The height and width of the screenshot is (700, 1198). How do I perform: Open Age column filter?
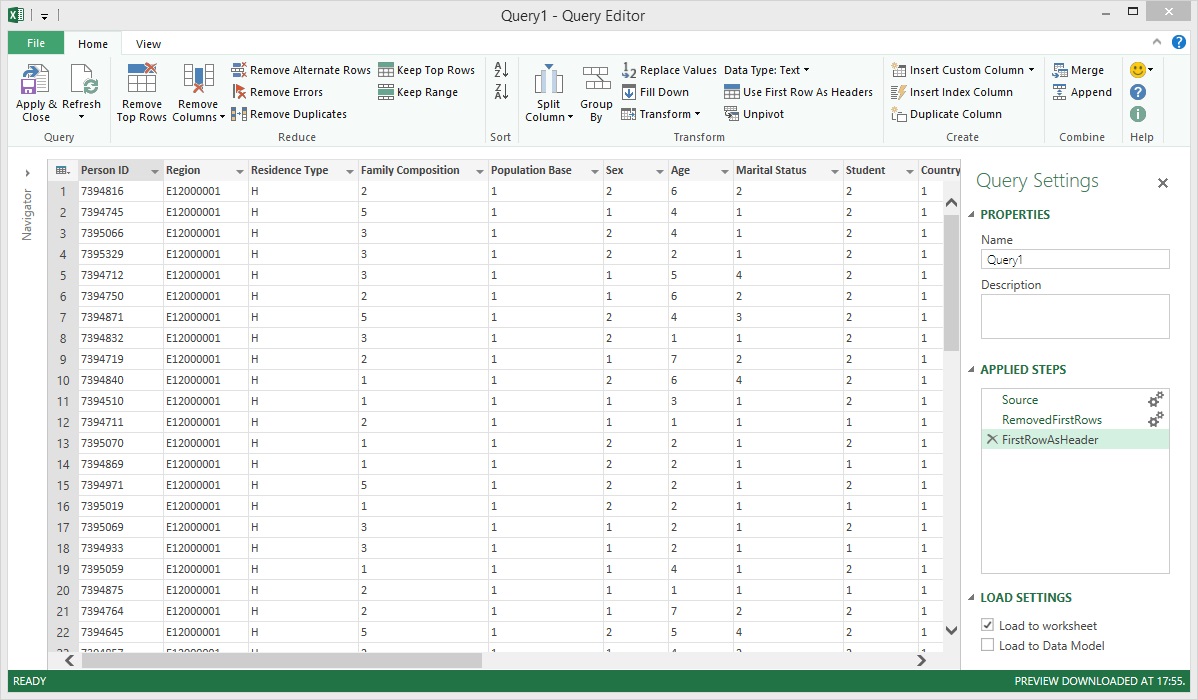pos(724,171)
